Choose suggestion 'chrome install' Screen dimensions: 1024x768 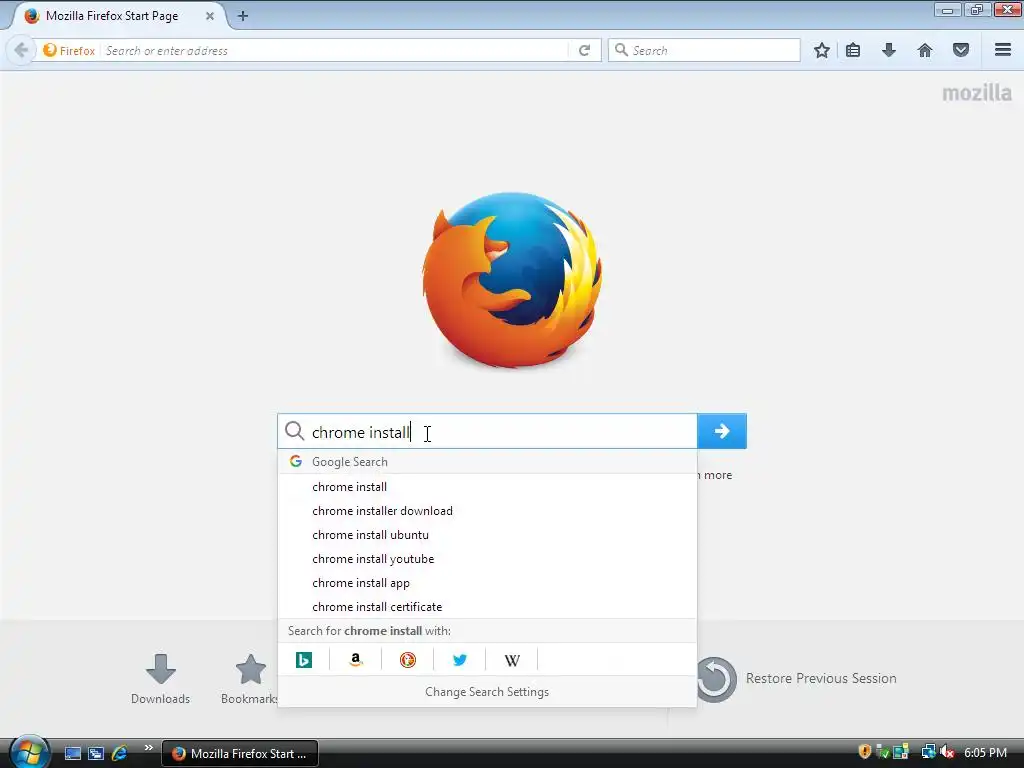(x=487, y=487)
